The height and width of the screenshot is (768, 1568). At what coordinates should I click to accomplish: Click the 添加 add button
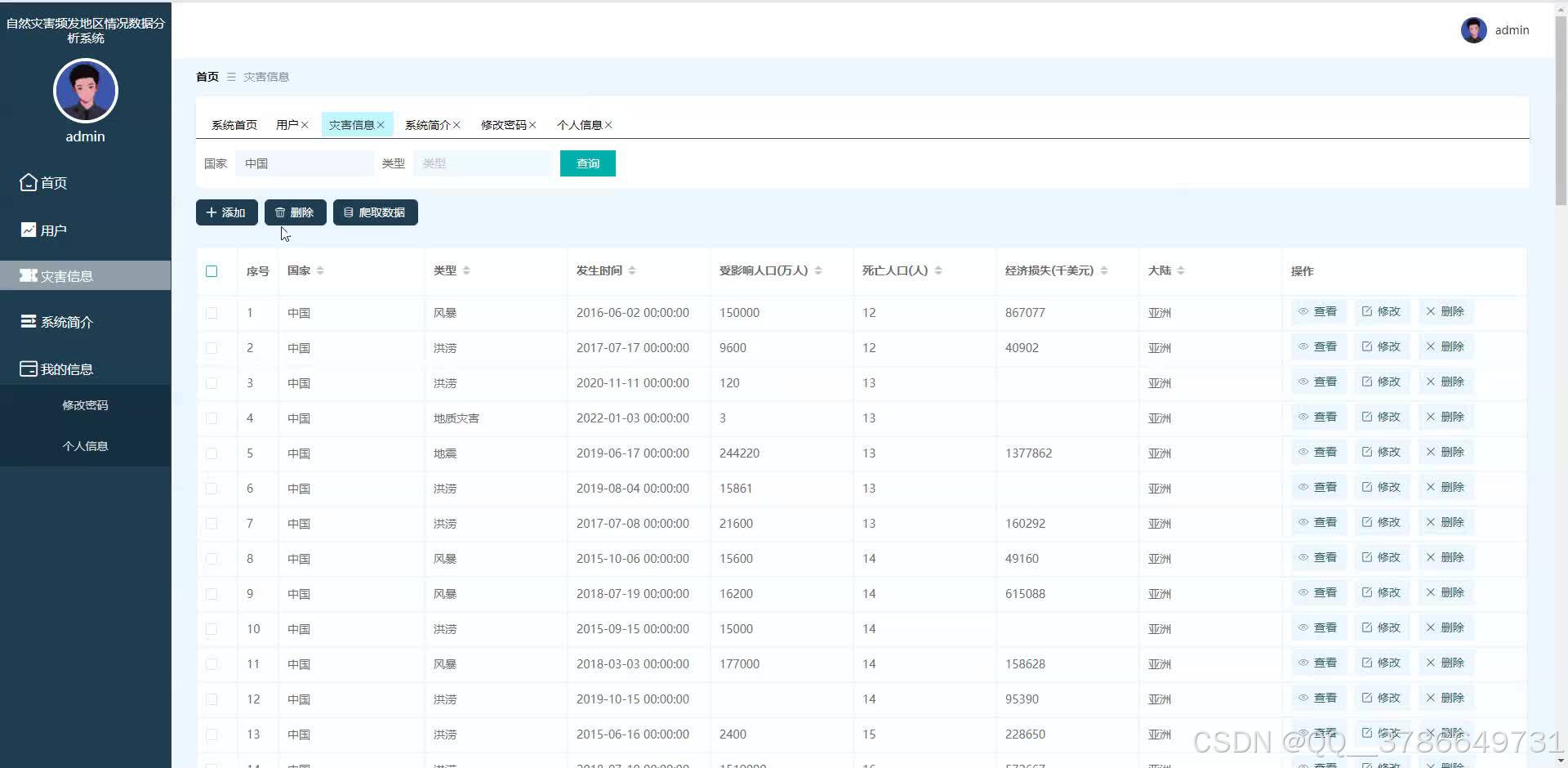[227, 212]
